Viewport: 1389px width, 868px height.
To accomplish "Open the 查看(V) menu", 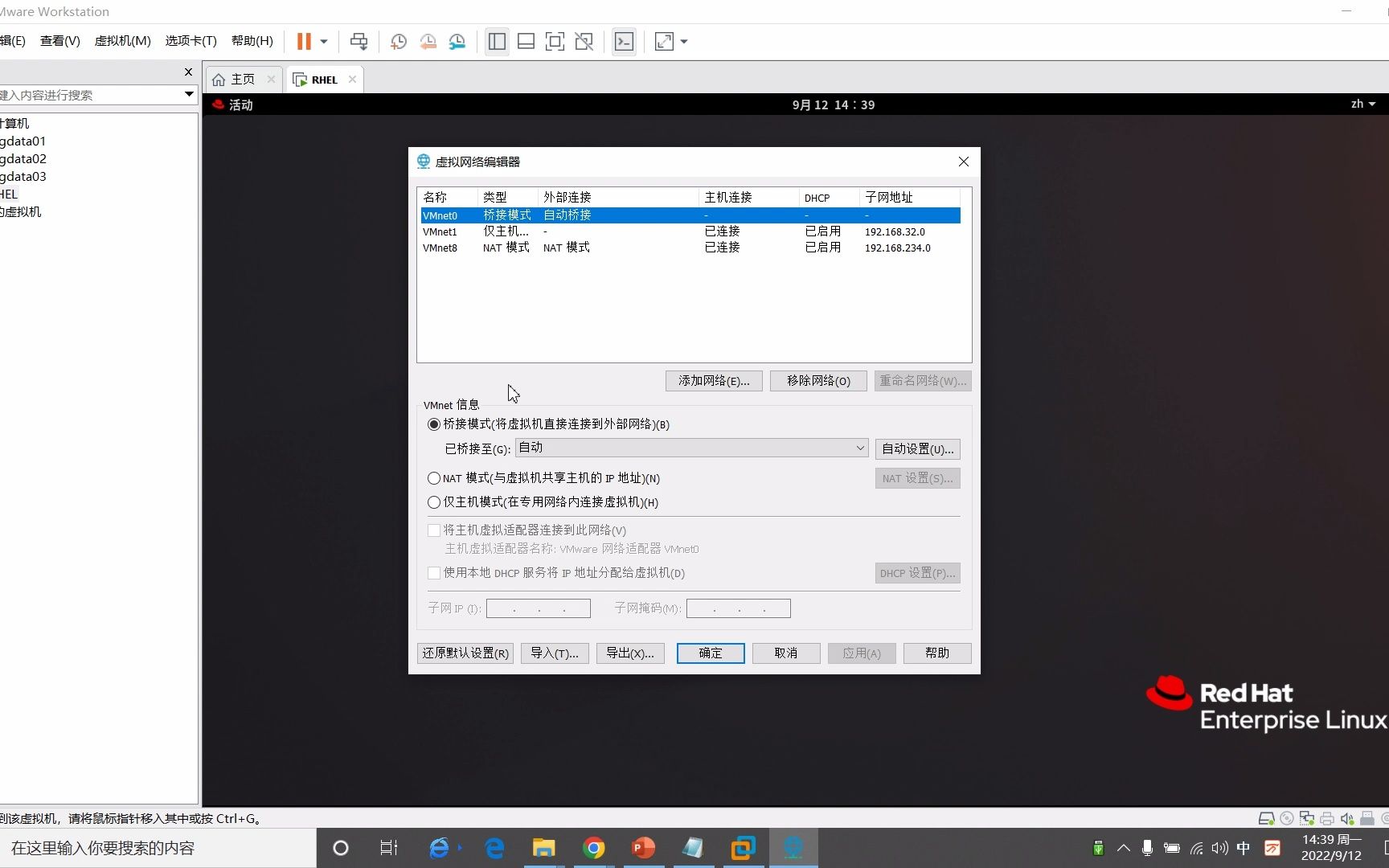I will pos(60,41).
